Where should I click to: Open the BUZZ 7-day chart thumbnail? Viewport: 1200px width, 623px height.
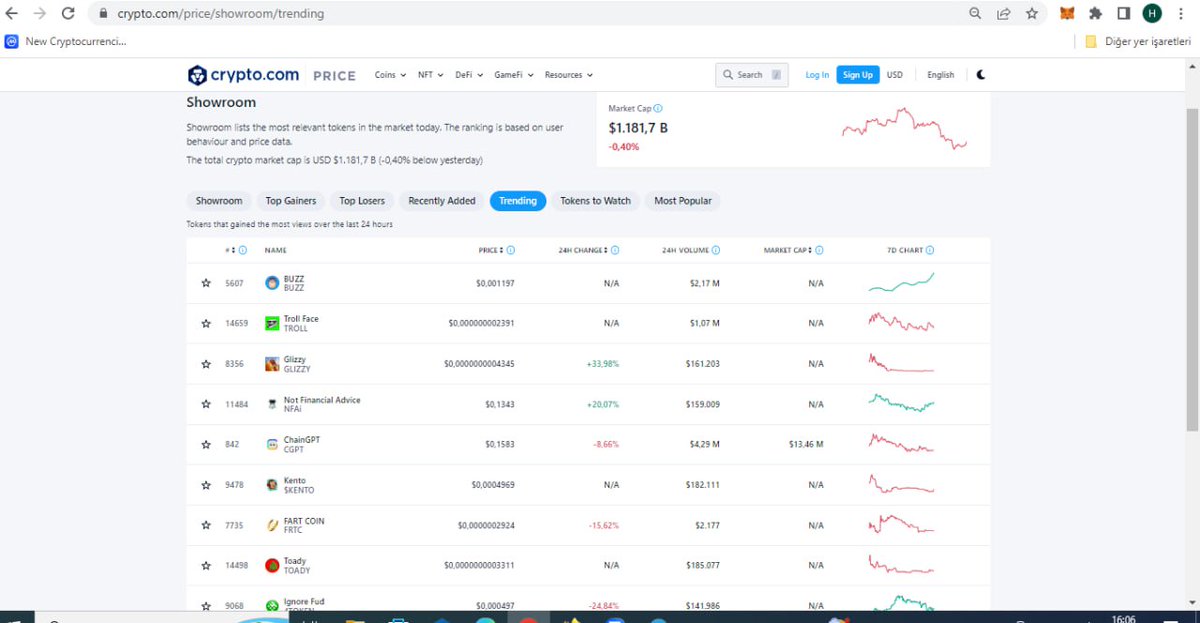[901, 283]
